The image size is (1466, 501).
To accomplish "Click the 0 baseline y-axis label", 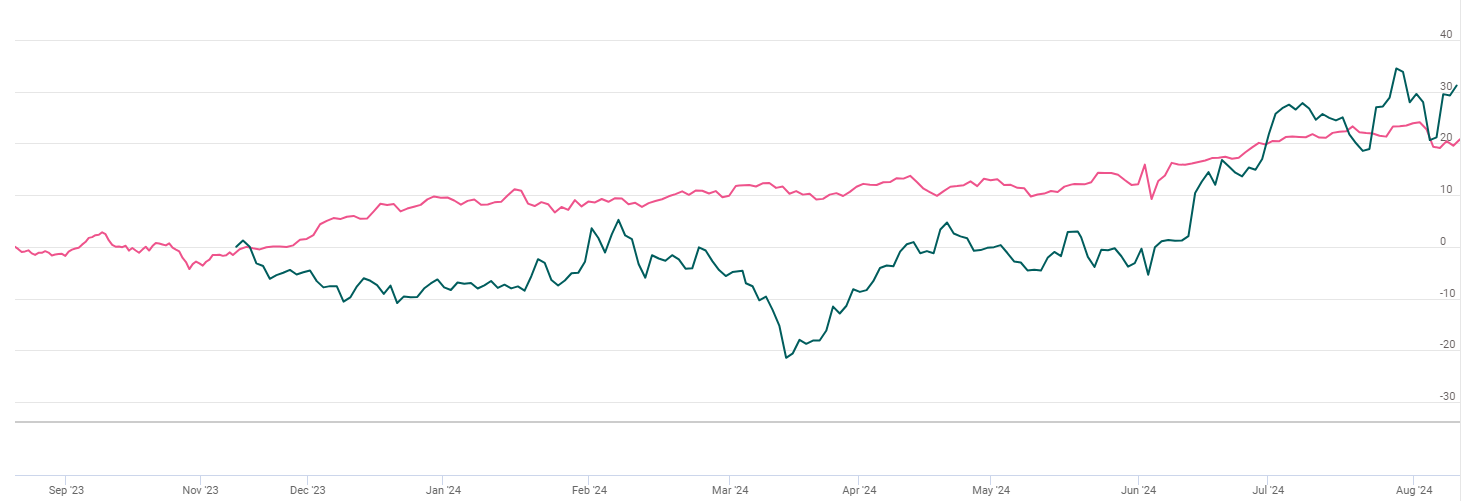I will point(1442,241).
